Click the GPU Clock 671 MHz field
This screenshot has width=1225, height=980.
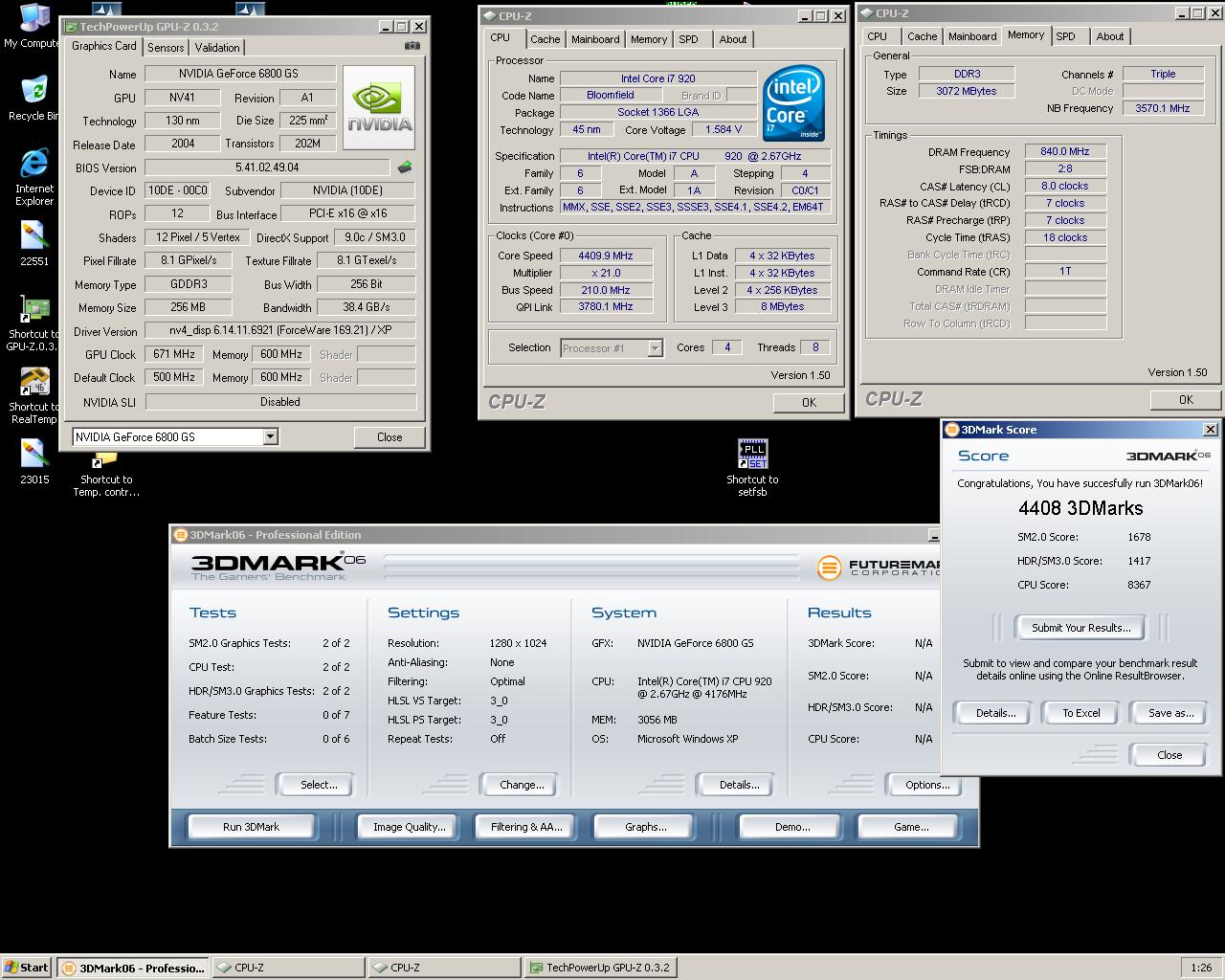(x=174, y=354)
